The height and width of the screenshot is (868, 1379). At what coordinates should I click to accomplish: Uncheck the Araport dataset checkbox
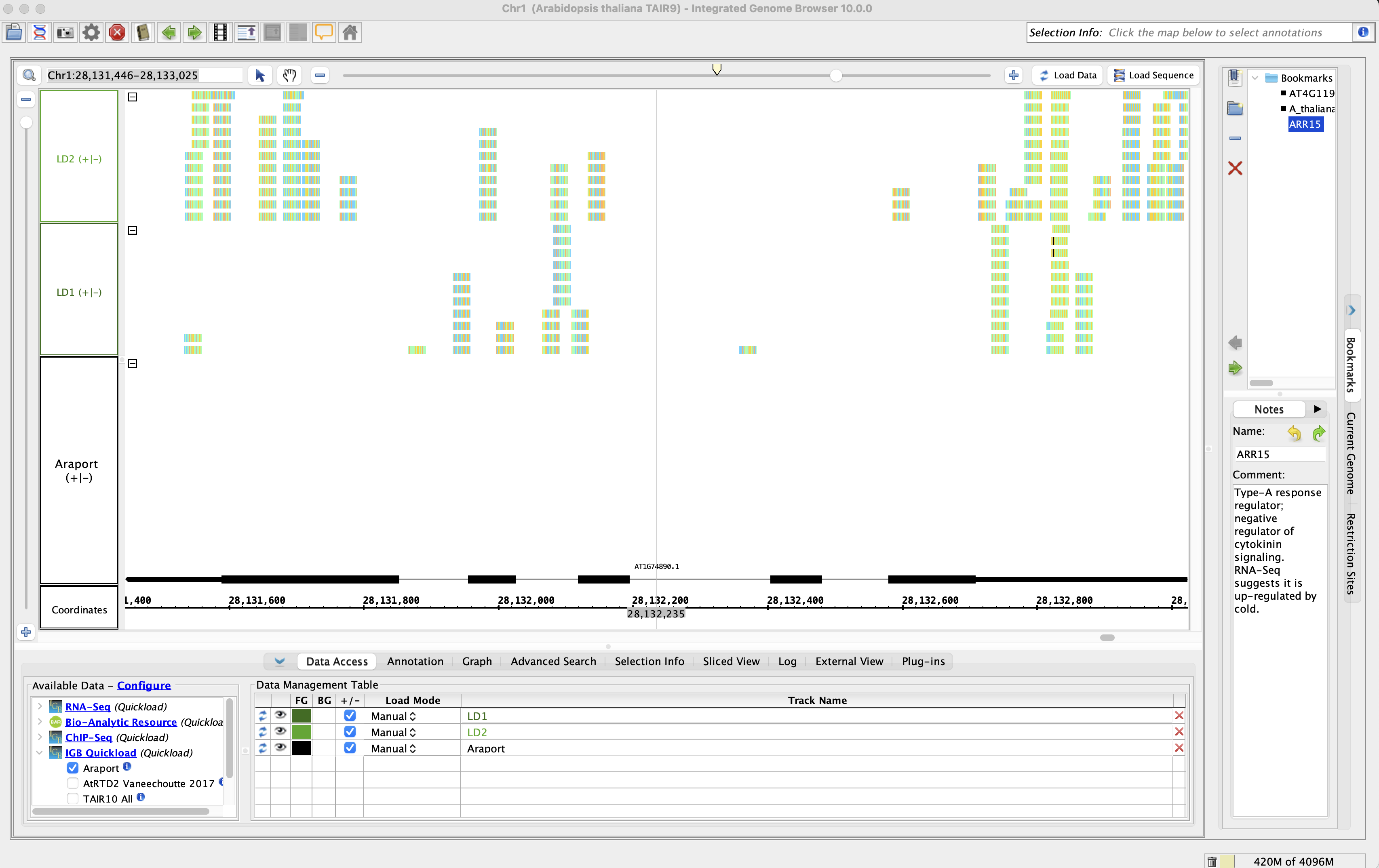coord(73,768)
